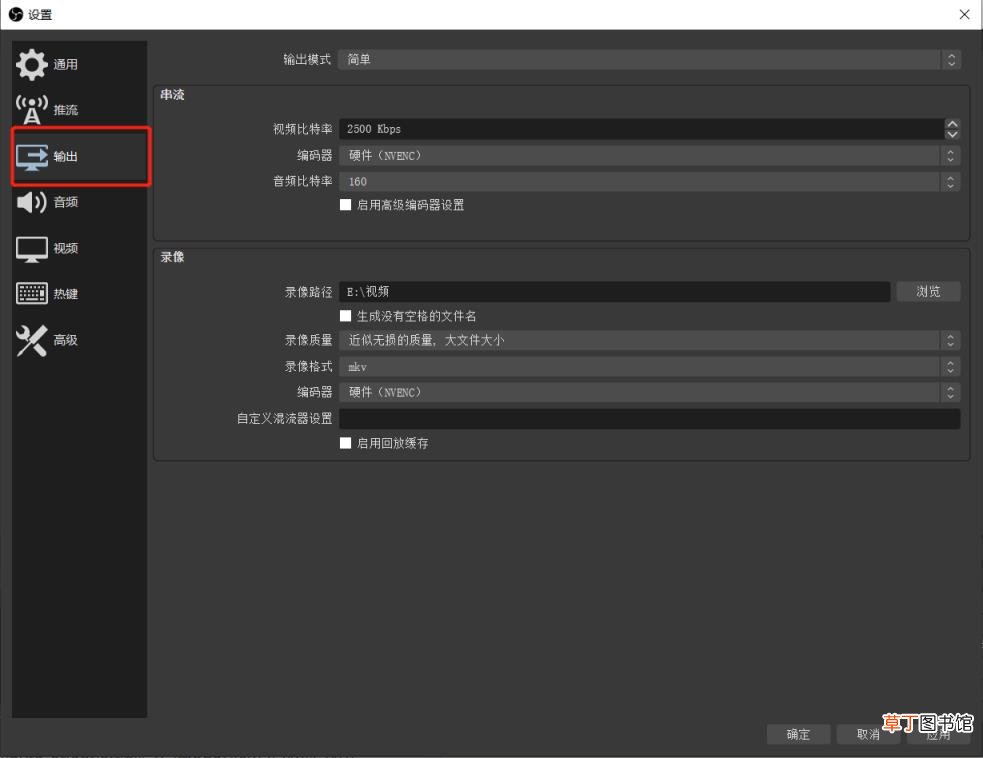Decrease 视频比特率 with the down arrow
Screen dimensions: 983x758
coord(952,134)
